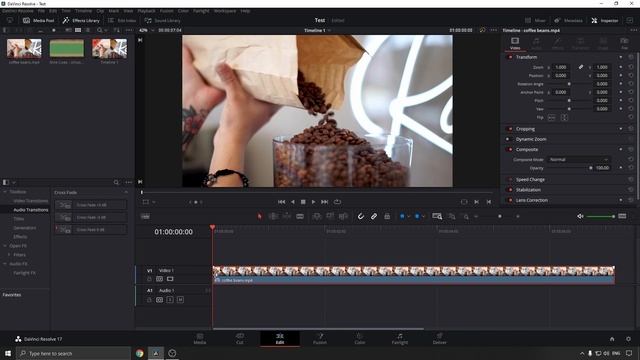Jump to last frame in viewer transport
The height and width of the screenshot is (360, 640).
[324, 202]
